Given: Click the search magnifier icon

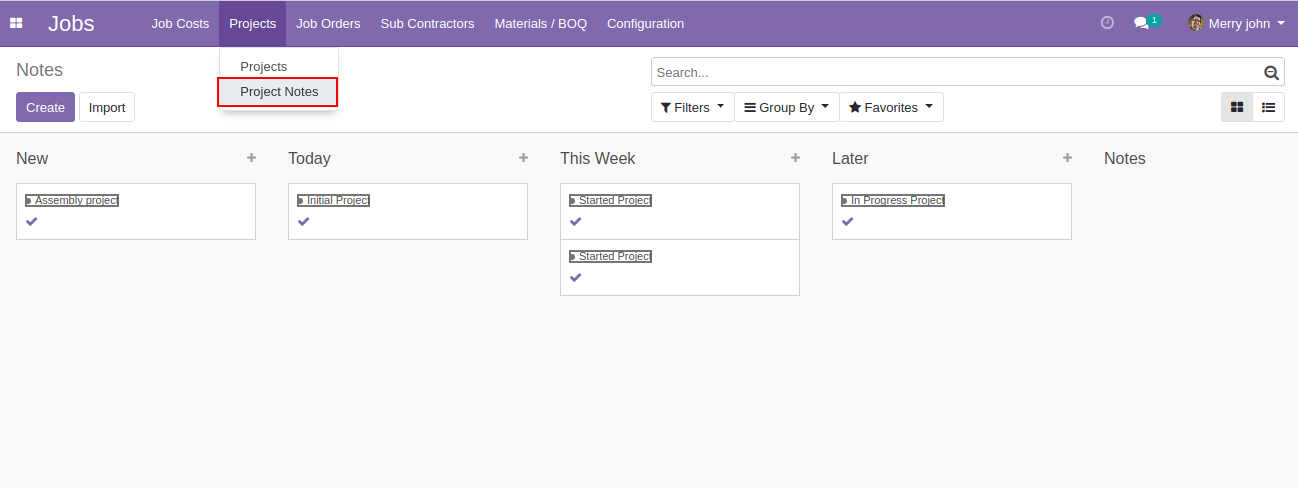Looking at the screenshot, I should [1271, 72].
